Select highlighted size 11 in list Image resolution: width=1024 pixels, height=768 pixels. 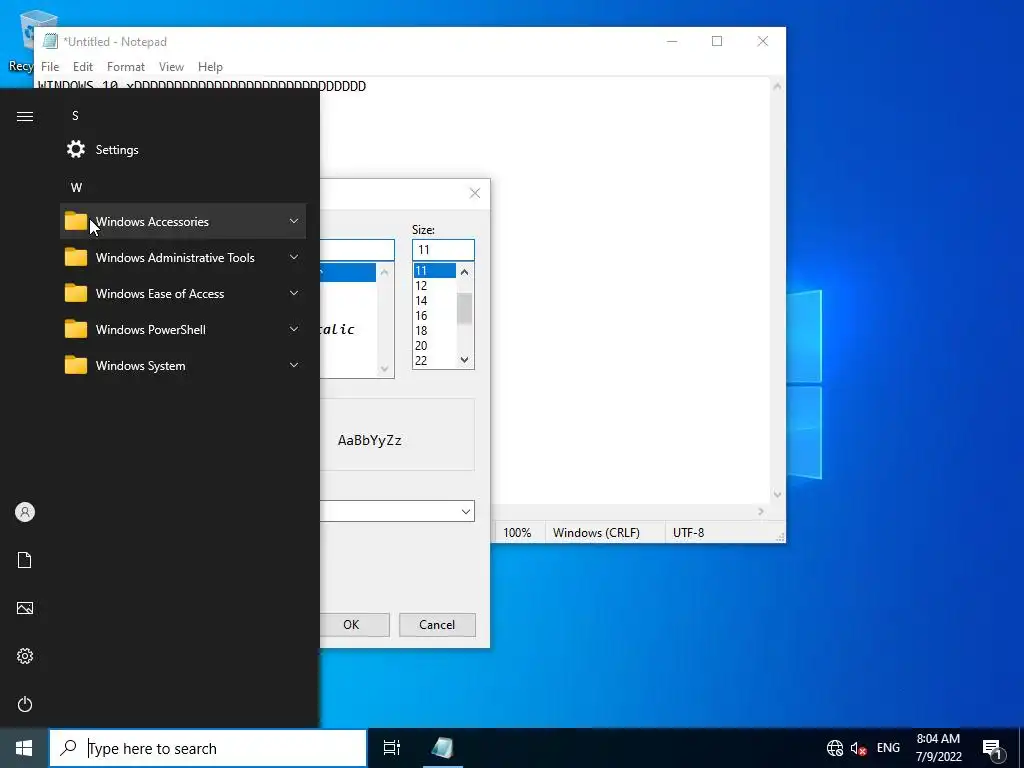(434, 270)
